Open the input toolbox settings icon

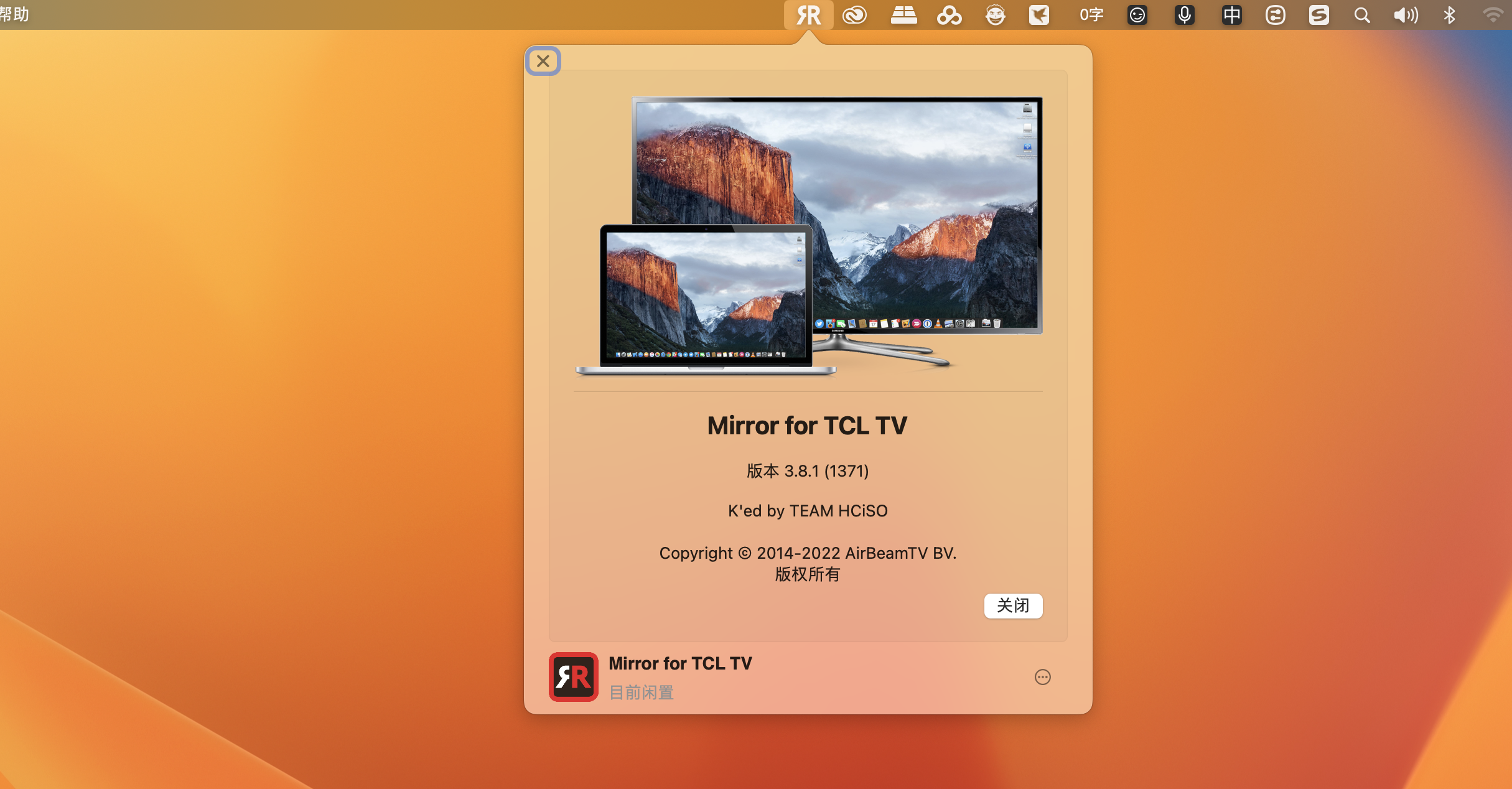(x=1275, y=15)
